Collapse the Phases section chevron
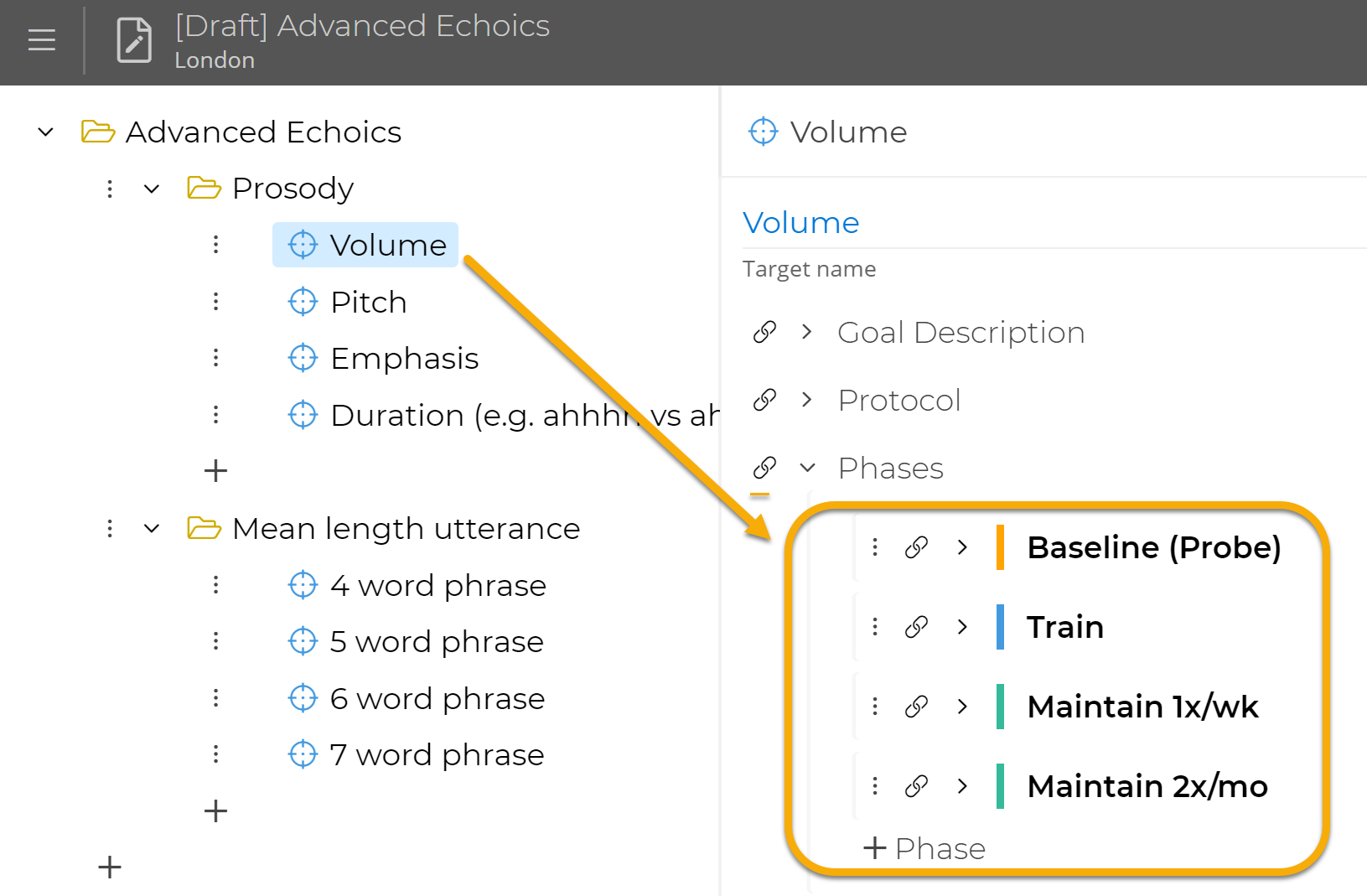Image resolution: width=1367 pixels, height=896 pixels. pyautogui.click(x=806, y=467)
